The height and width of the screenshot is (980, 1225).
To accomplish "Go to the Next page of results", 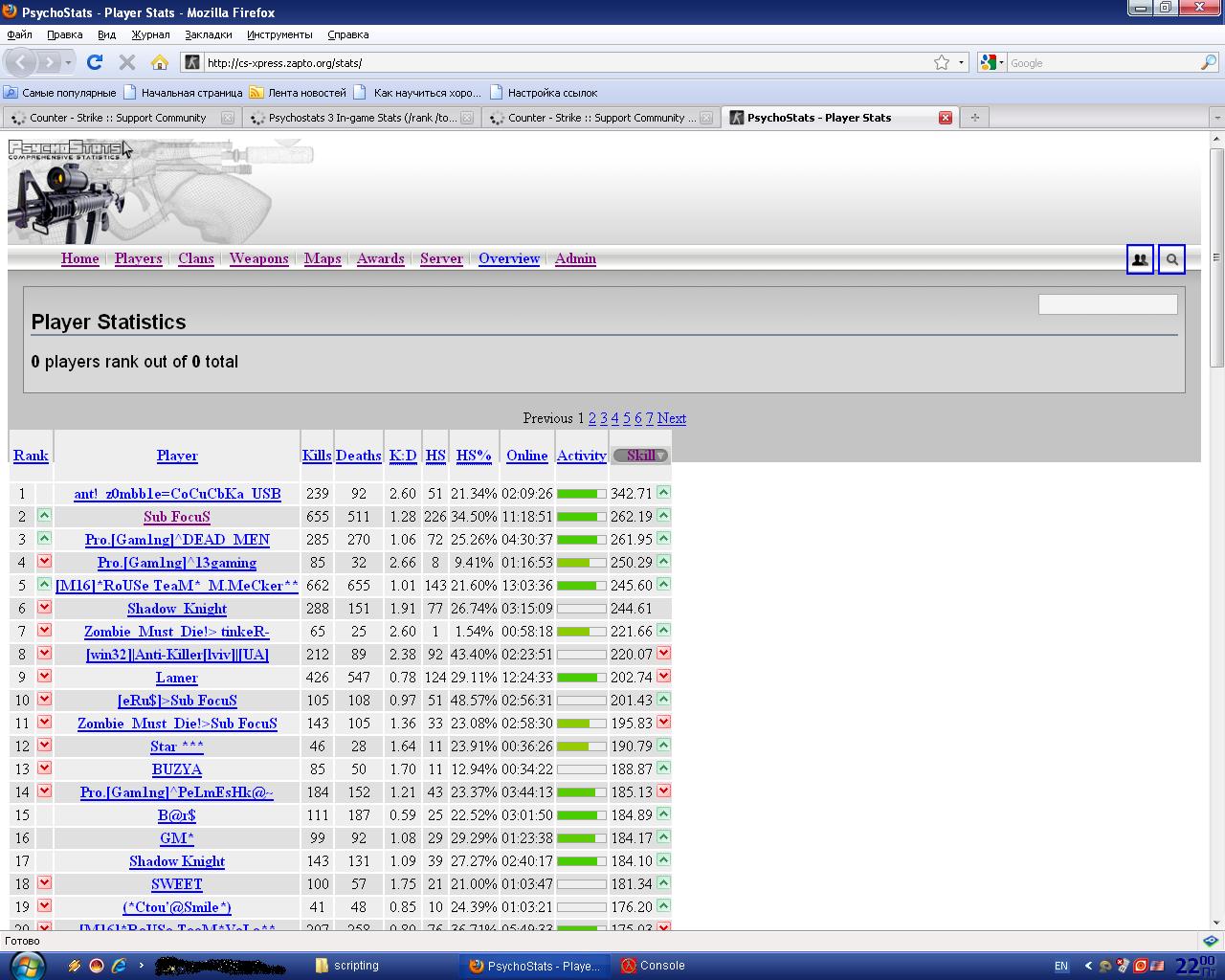I will 671,418.
